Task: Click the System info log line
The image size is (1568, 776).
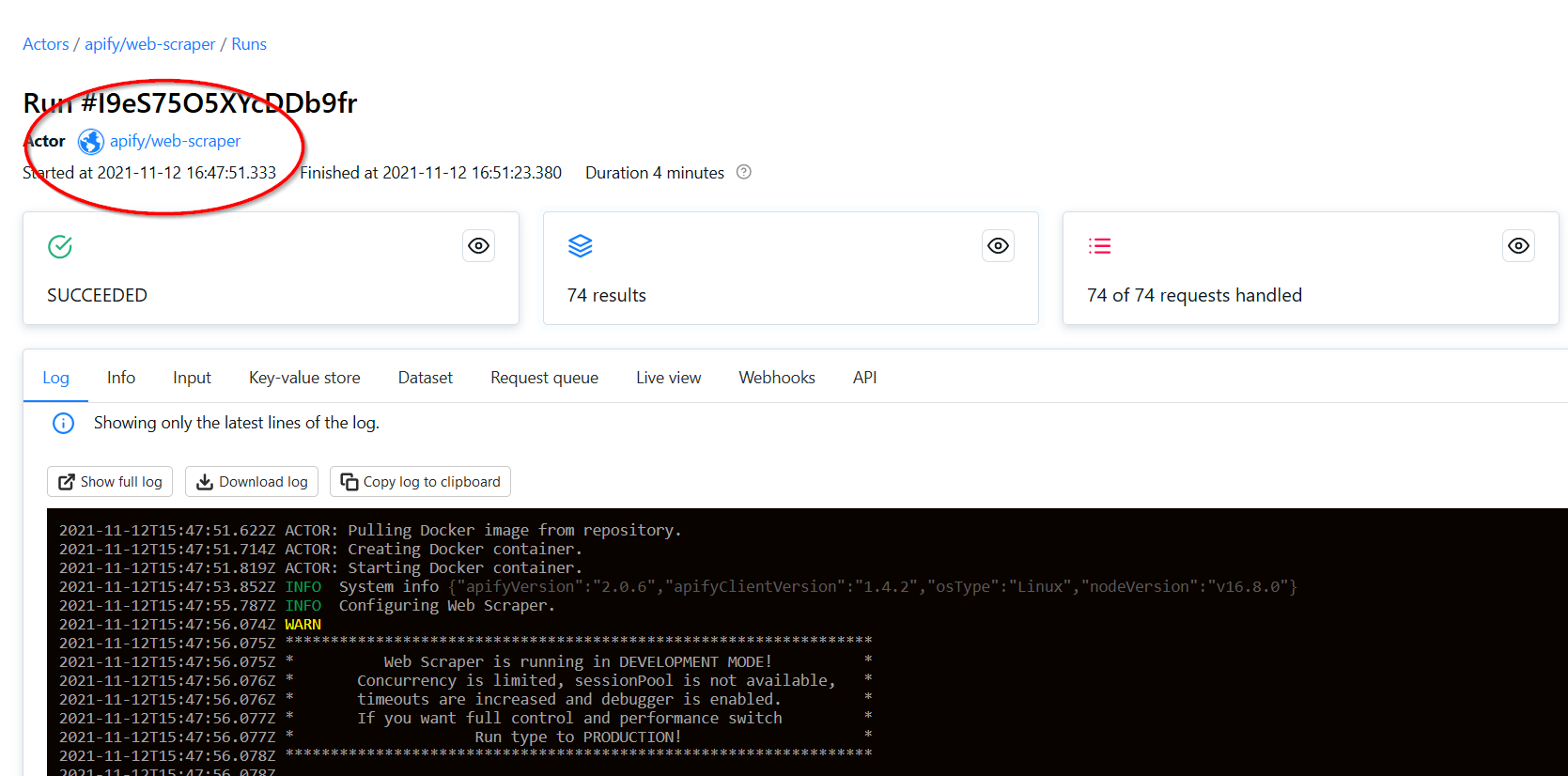Action: [x=677, y=586]
